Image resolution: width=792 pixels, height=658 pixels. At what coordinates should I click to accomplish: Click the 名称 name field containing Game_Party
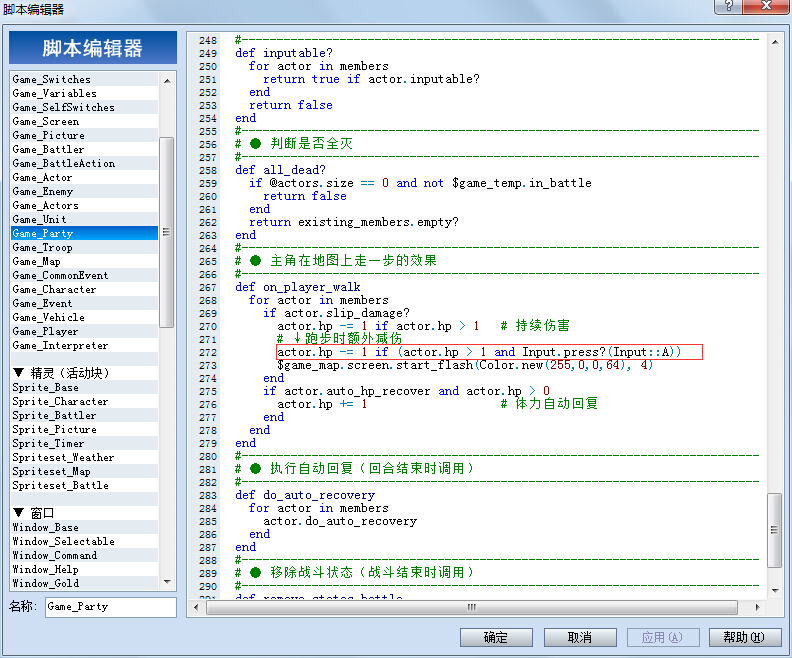tap(111, 606)
